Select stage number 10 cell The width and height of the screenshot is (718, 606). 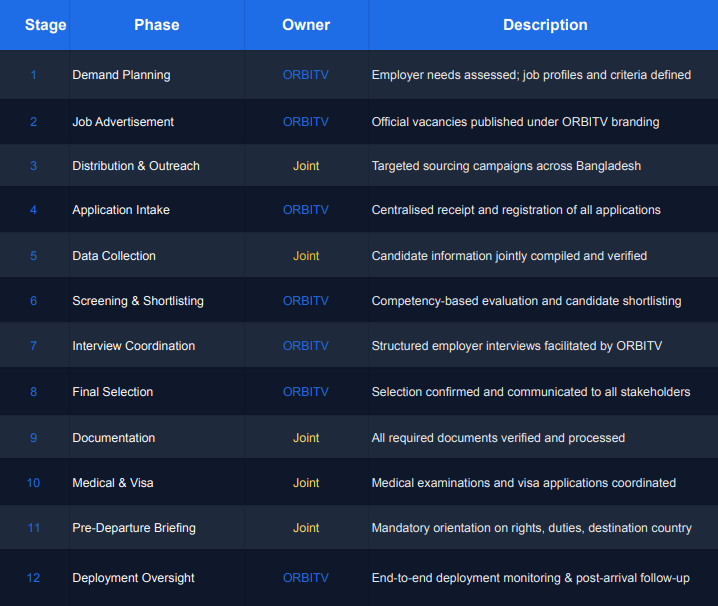click(x=33, y=483)
